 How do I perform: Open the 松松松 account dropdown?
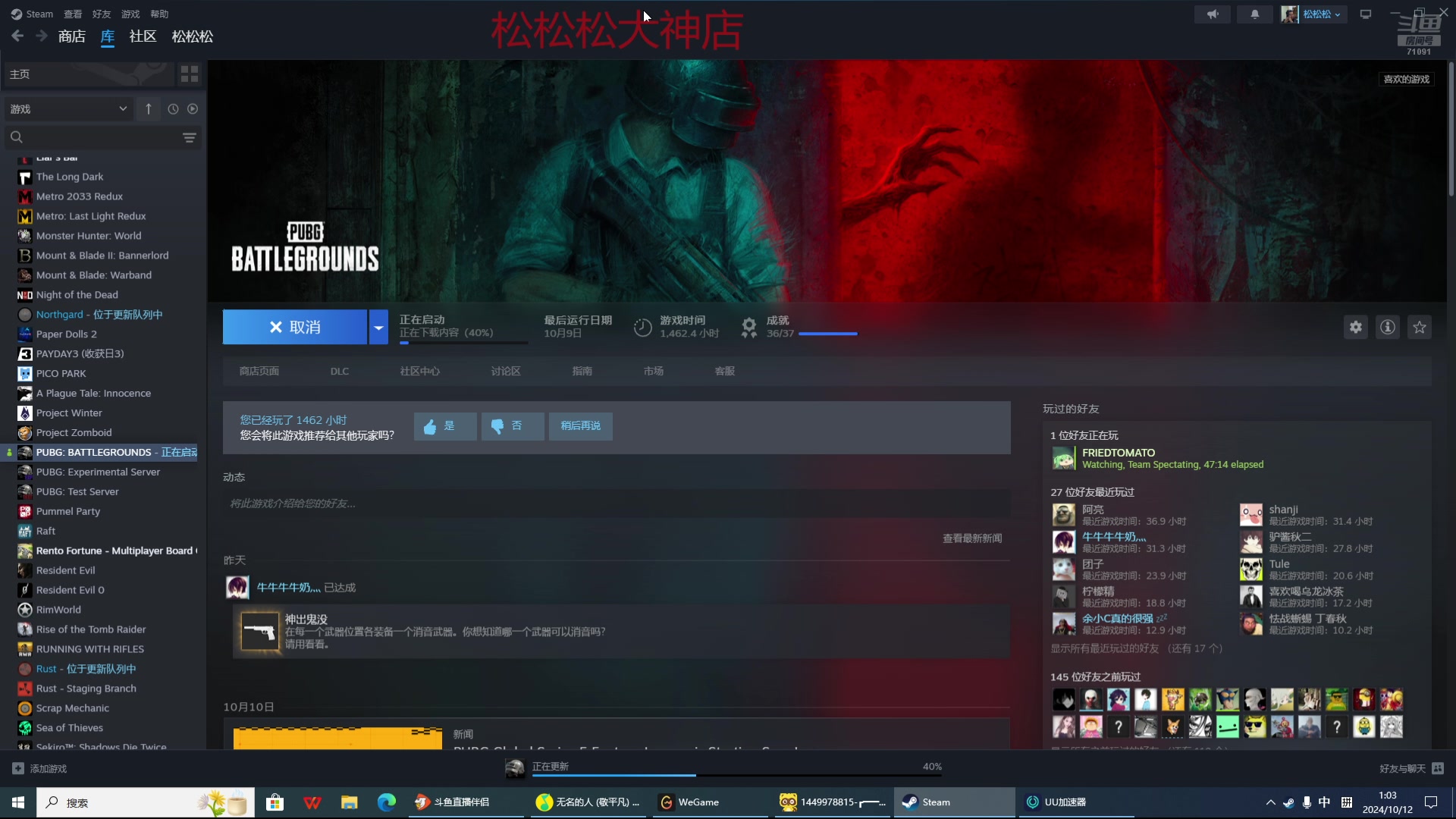[x=1322, y=14]
